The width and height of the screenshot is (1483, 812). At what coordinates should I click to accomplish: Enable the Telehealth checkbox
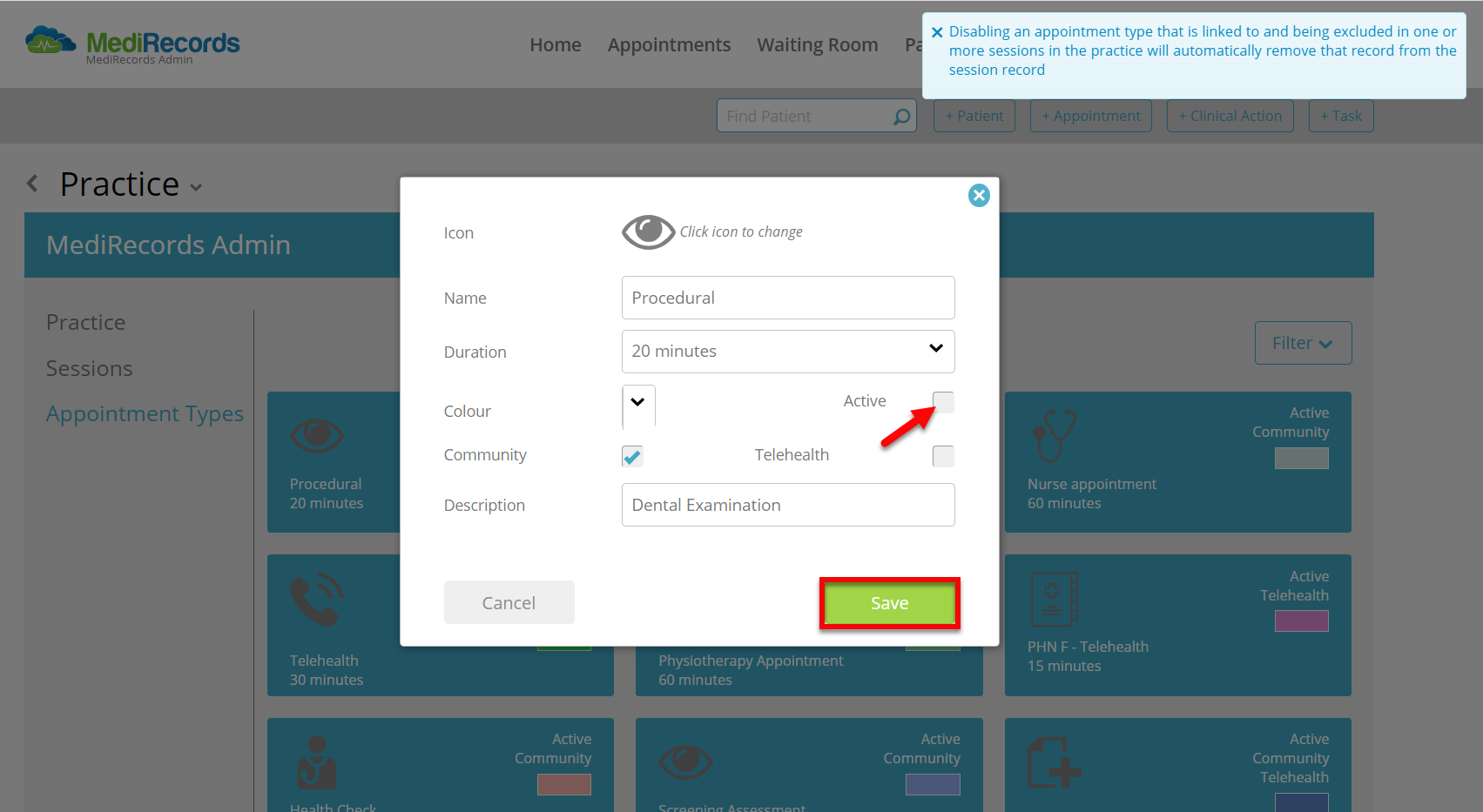click(x=943, y=456)
